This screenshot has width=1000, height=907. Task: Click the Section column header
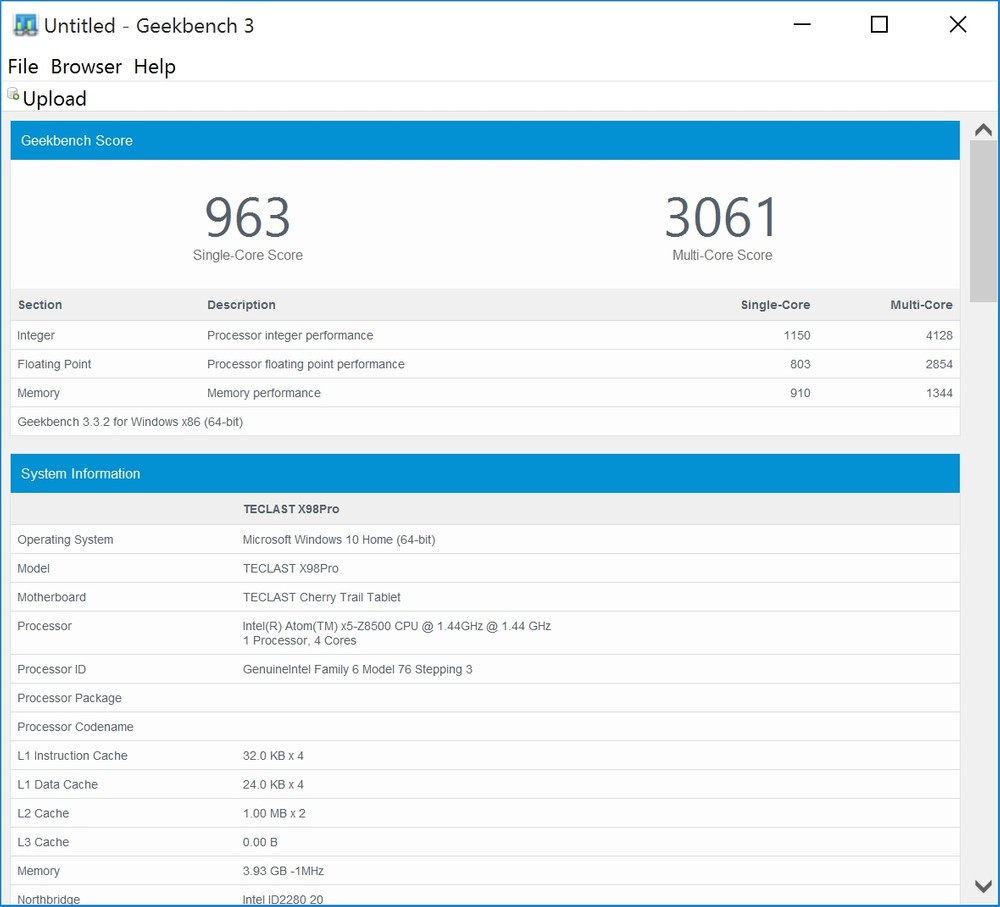[40, 305]
